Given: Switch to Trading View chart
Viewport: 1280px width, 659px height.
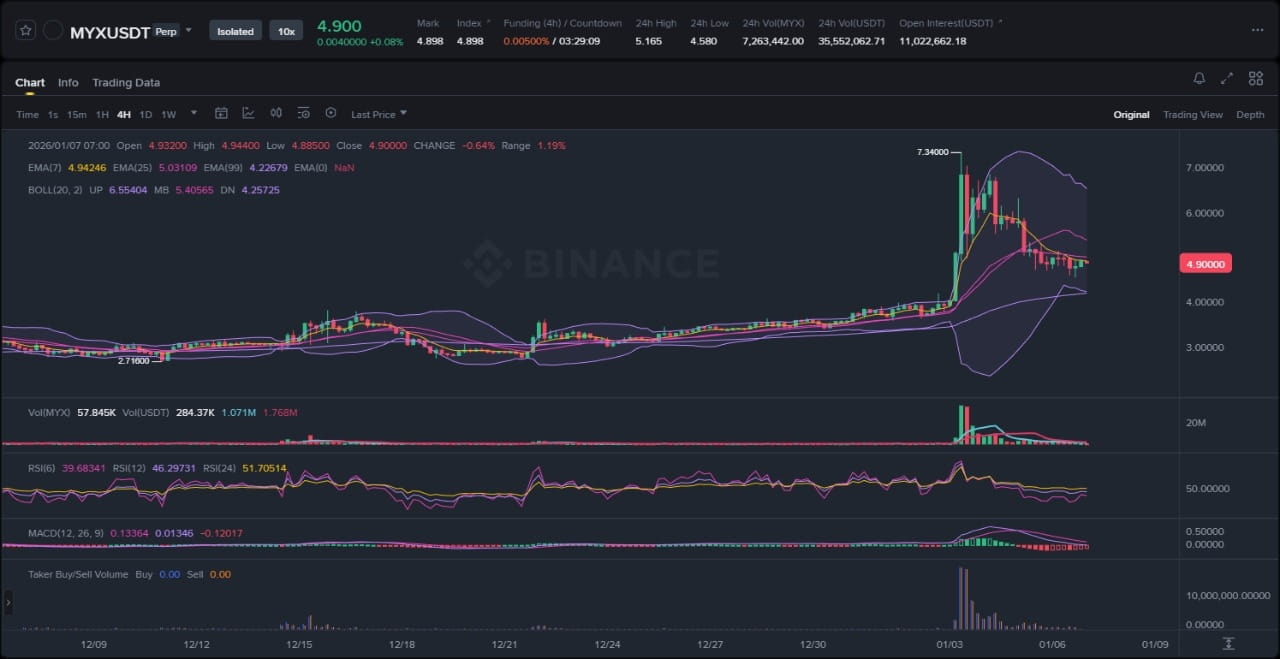Looking at the screenshot, I should tap(1192, 115).
